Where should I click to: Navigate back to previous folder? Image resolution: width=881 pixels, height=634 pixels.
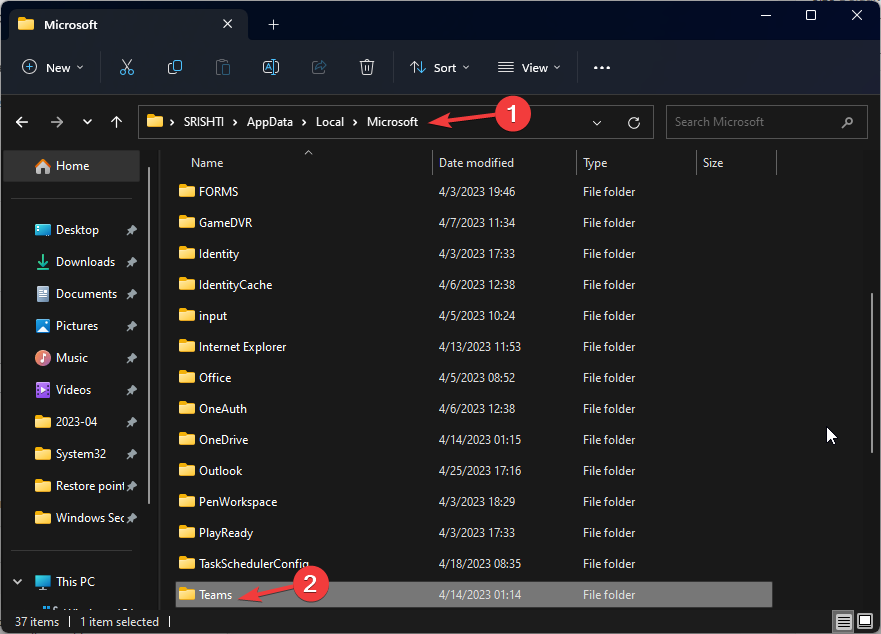[22, 122]
